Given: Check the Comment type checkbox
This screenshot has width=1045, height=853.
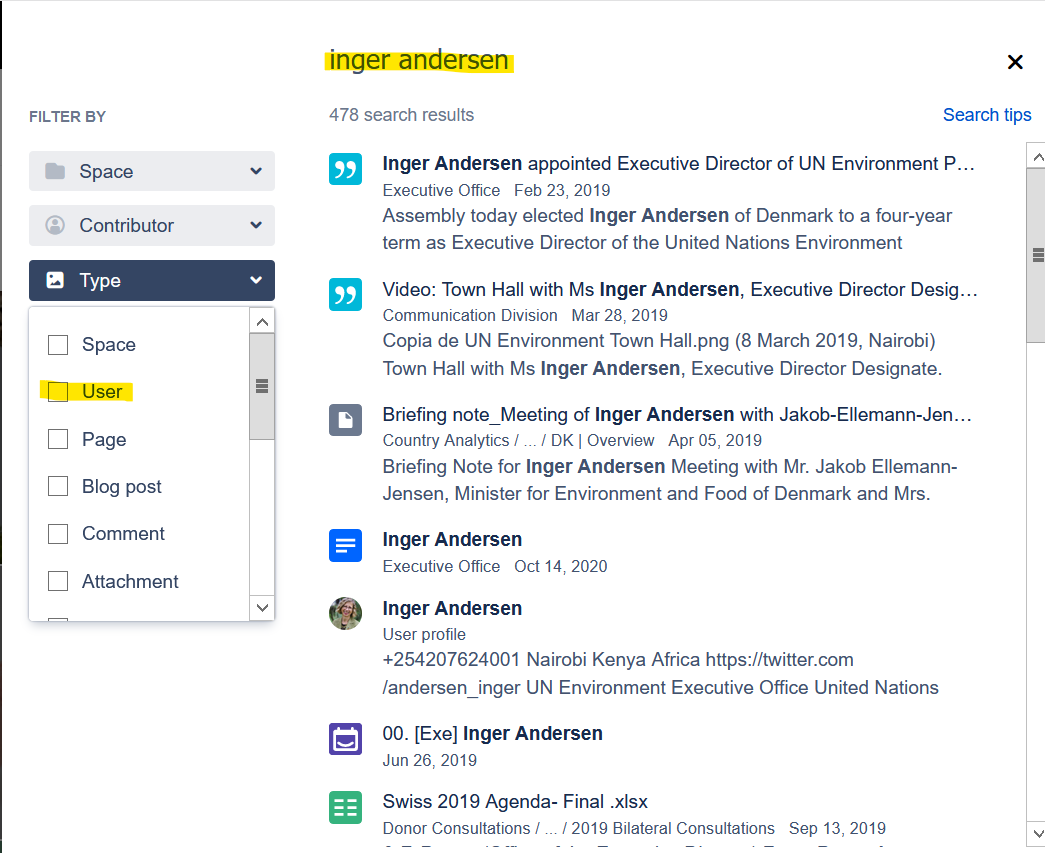Looking at the screenshot, I should pos(58,534).
